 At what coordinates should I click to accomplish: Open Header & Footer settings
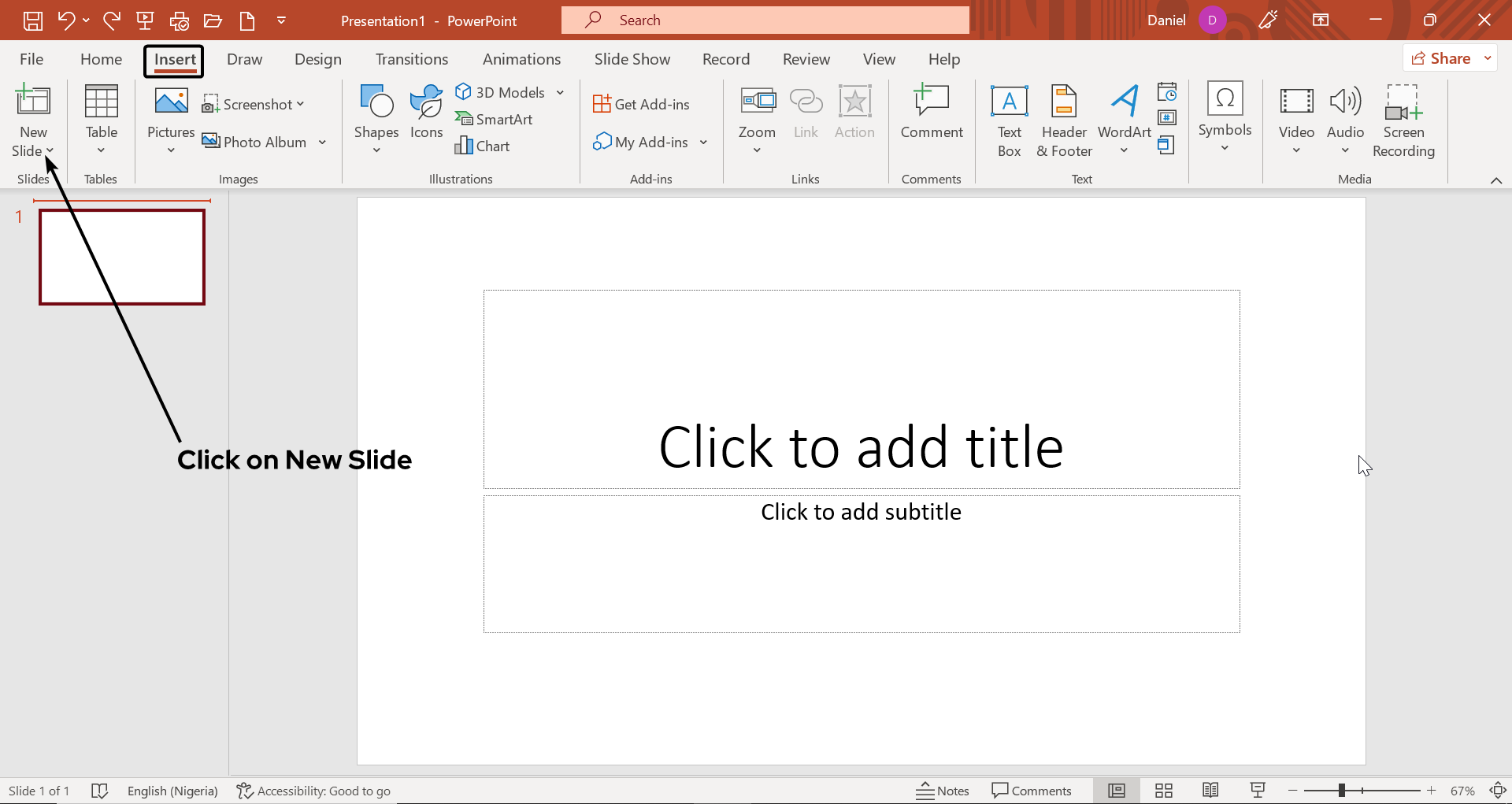pos(1064,118)
